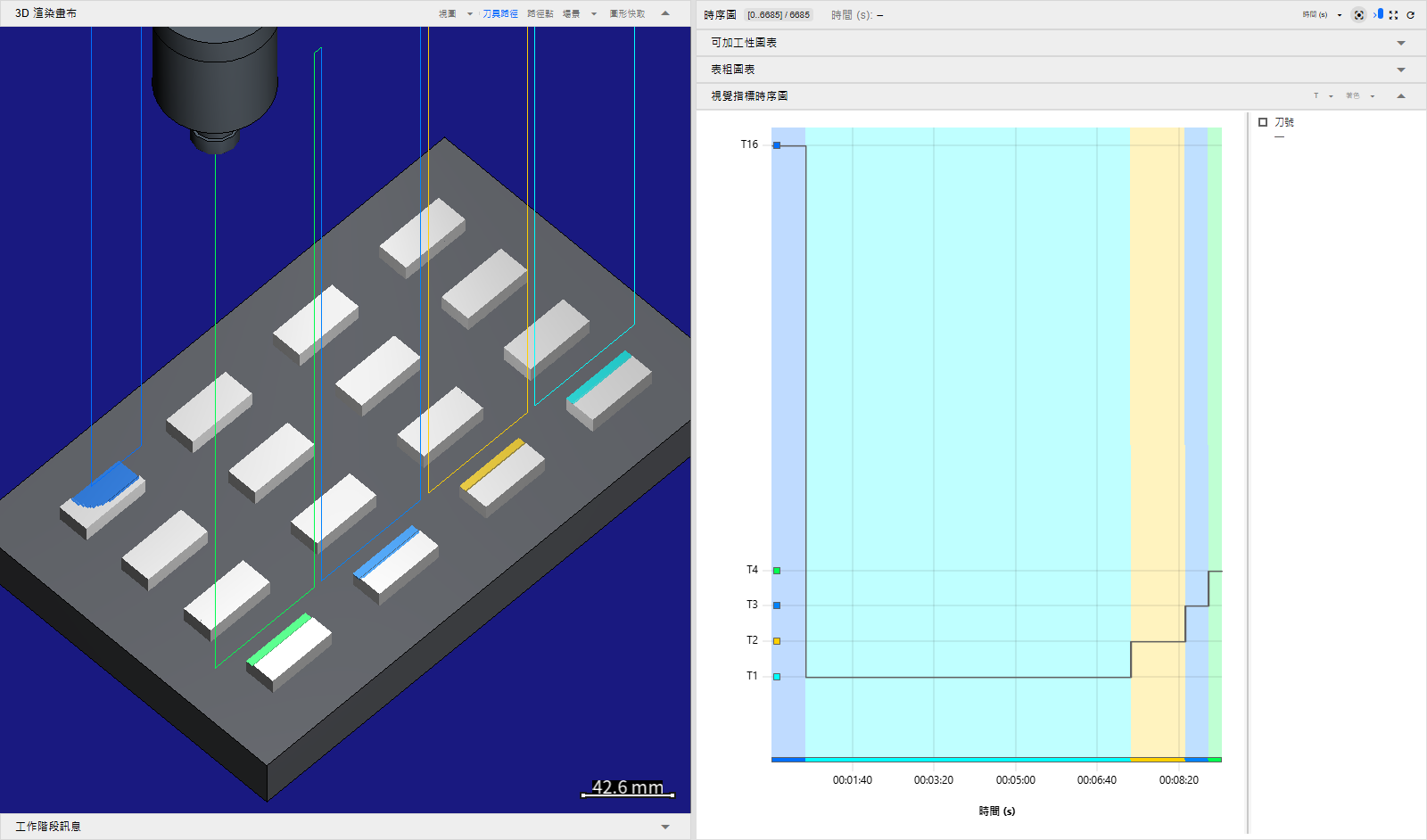
Task: Click the fit-to-view expand icon
Action: pyautogui.click(x=1394, y=15)
